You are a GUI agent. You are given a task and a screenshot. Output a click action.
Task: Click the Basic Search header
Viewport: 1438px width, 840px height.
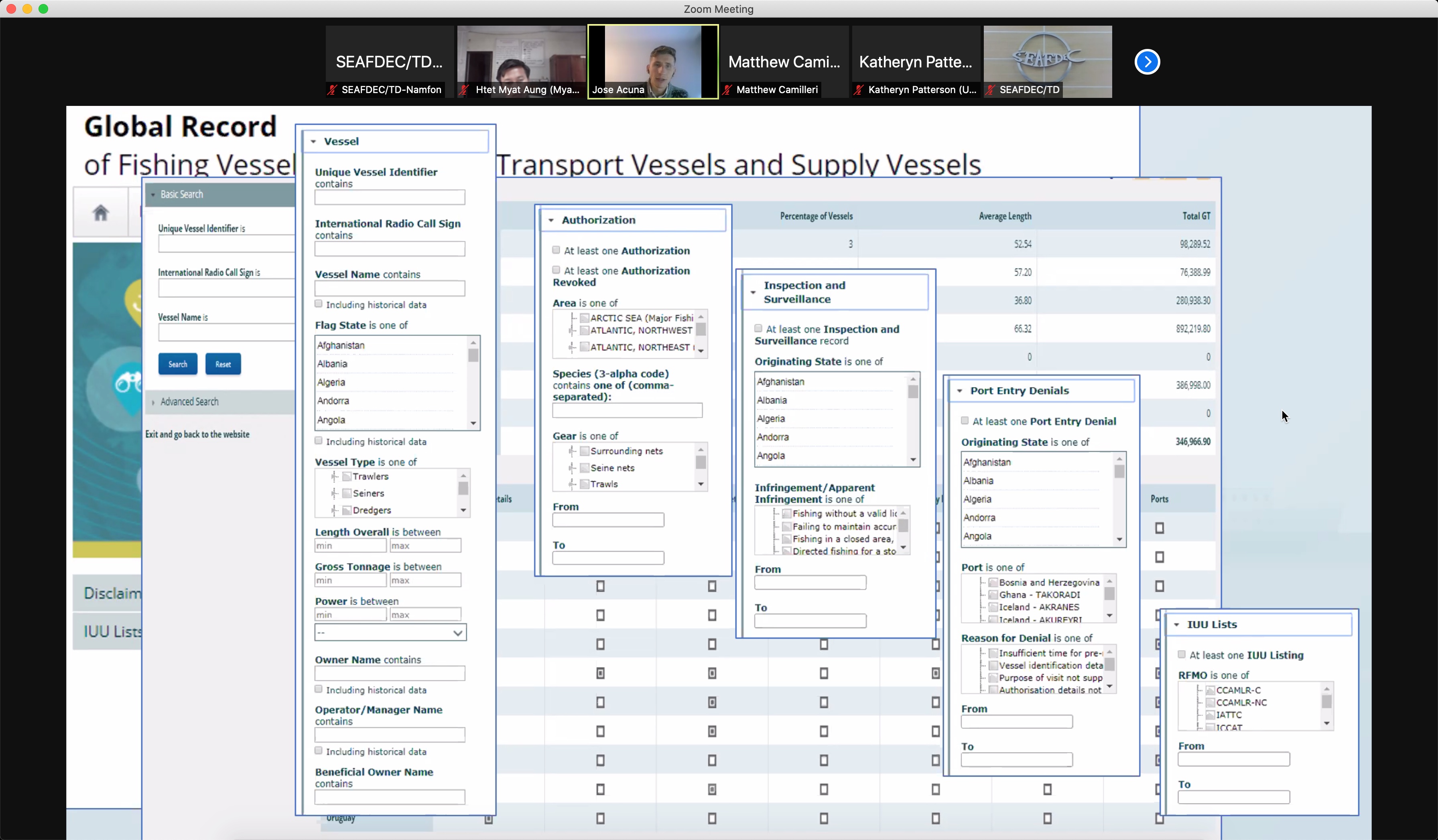pyautogui.click(x=181, y=195)
